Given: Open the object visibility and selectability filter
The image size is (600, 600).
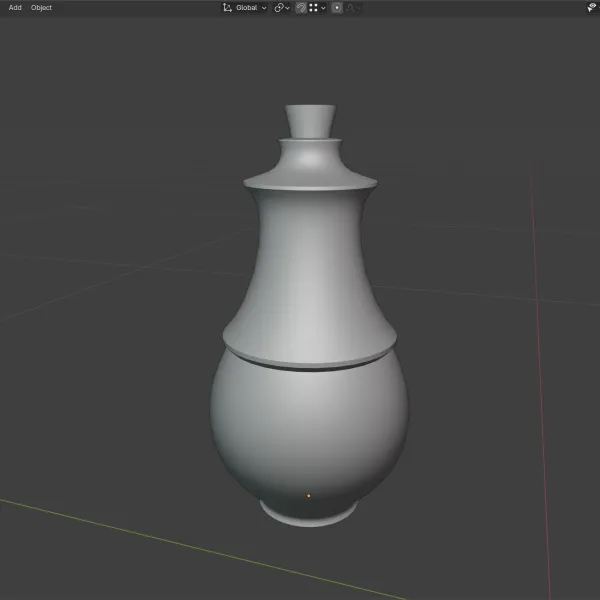Looking at the screenshot, I should [x=592, y=8].
